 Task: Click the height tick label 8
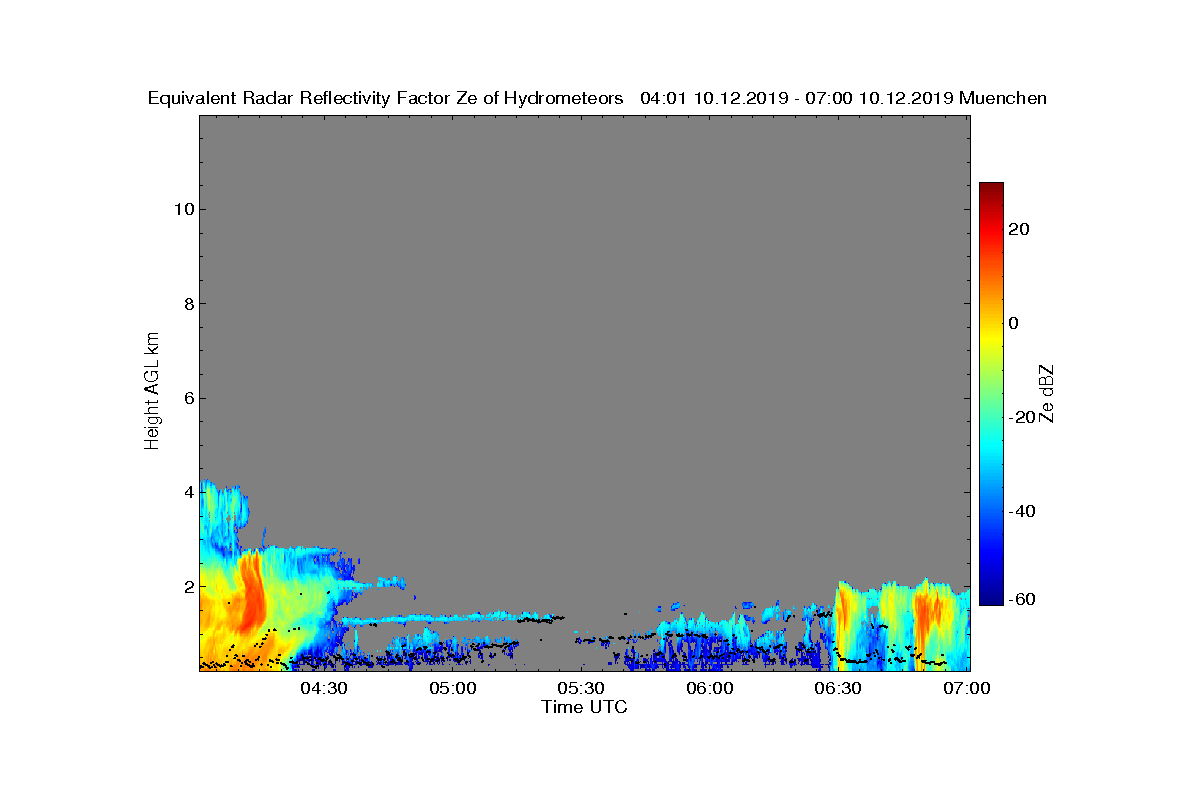pyautogui.click(x=187, y=303)
